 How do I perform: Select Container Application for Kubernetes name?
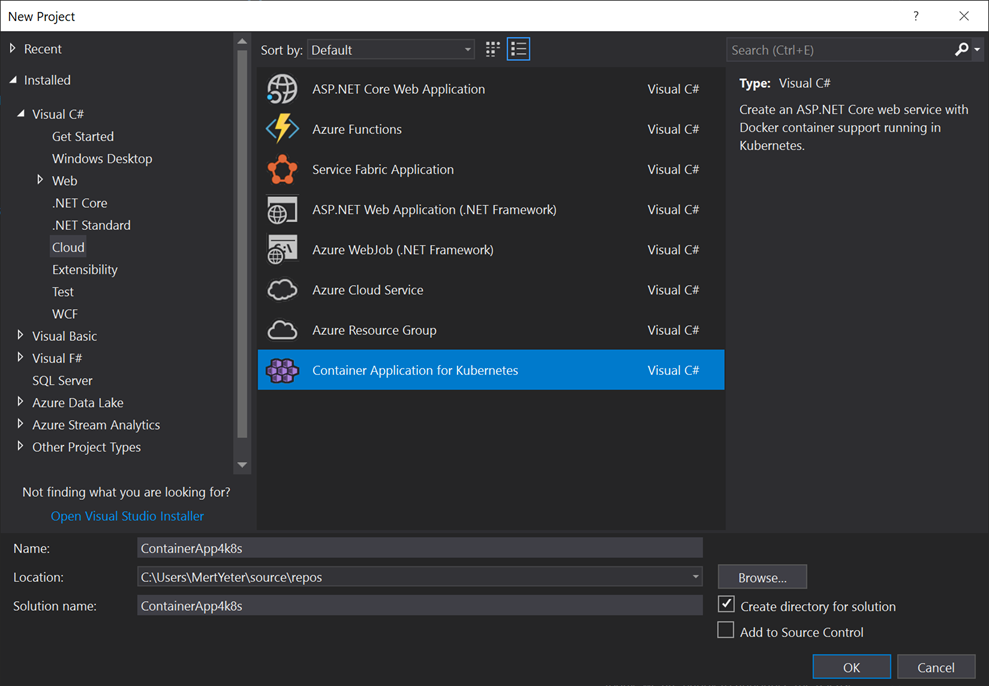tap(415, 371)
